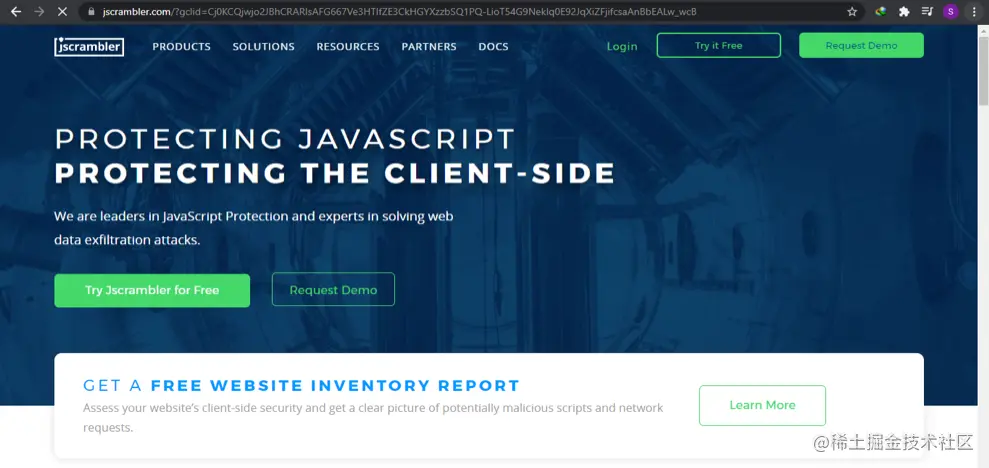Click the green Request Demo header button
The width and height of the screenshot is (989, 468).
coord(861,45)
